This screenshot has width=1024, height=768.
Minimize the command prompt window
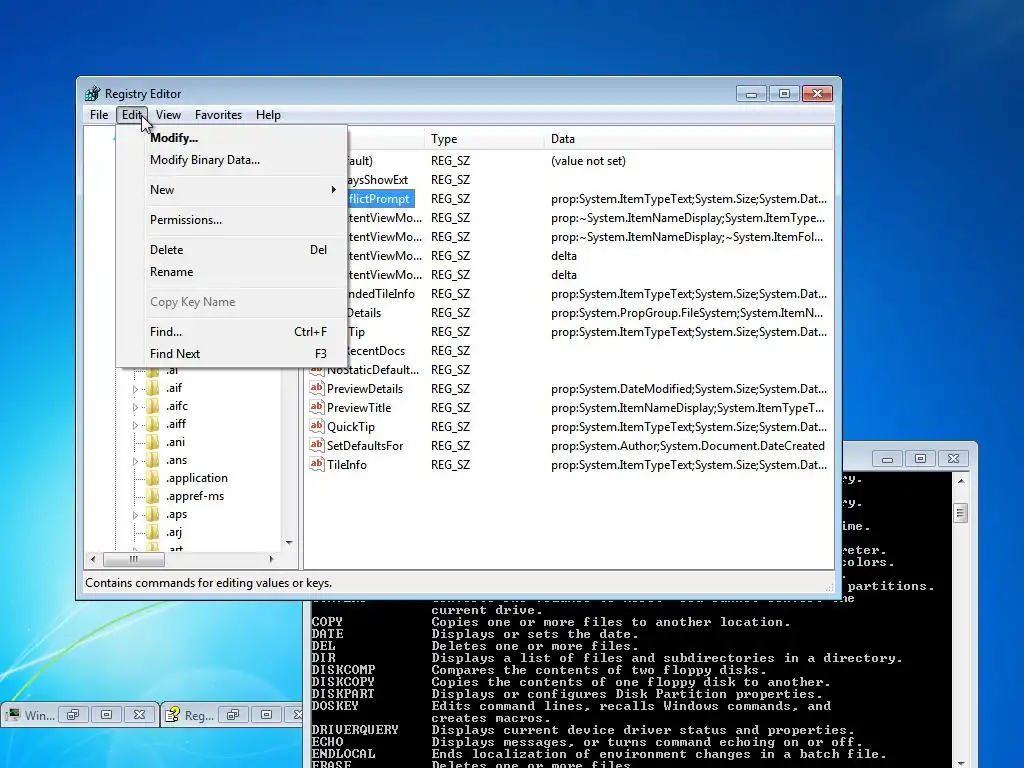coord(887,458)
